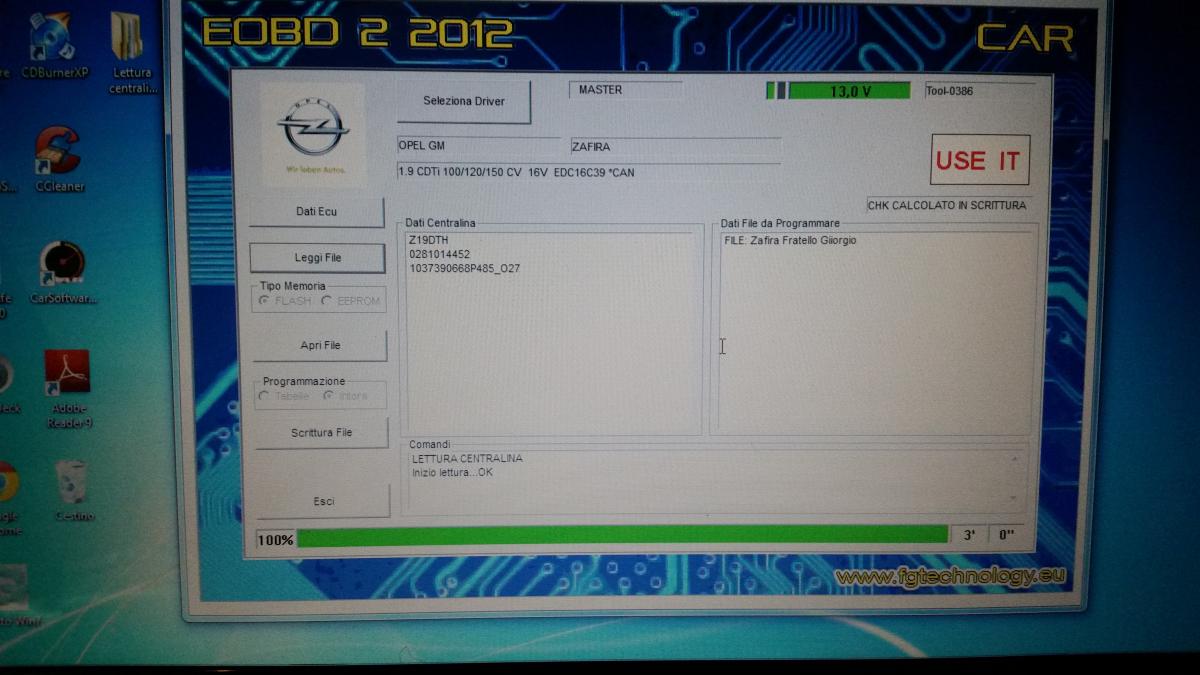Click the Tool-0386 serial field
1200x675 pixels.
click(979, 91)
